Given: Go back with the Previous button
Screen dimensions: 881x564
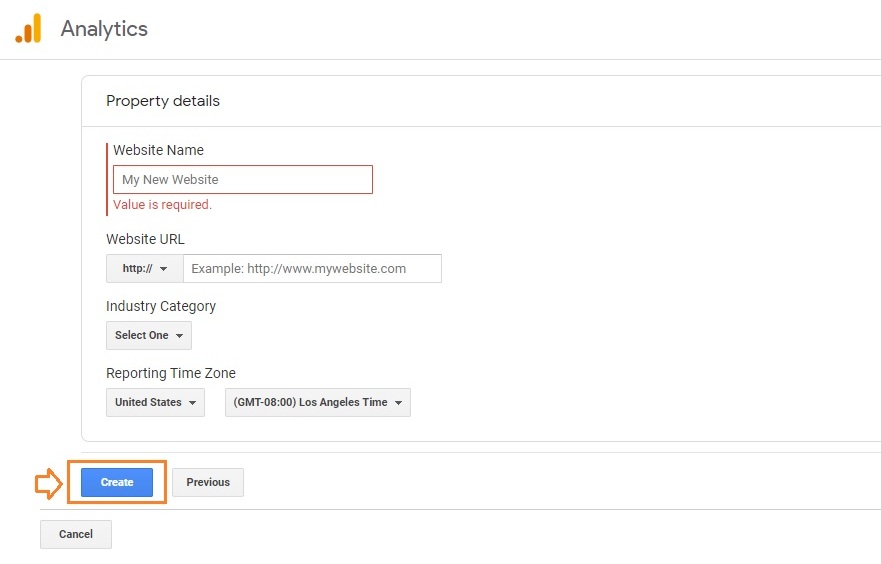Looking at the screenshot, I should [x=208, y=483].
